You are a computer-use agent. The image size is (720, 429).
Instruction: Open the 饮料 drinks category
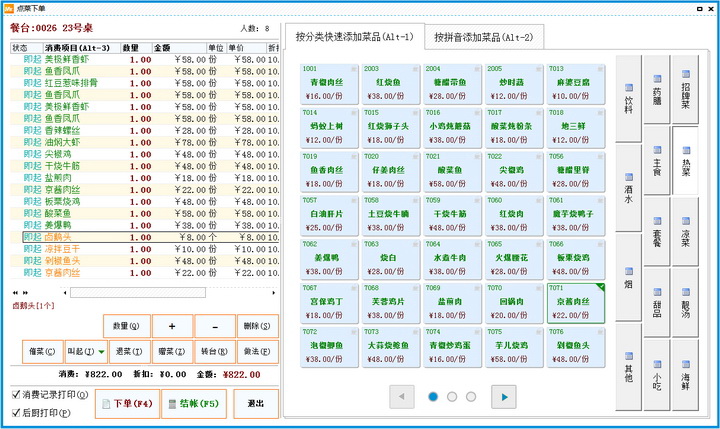(629, 99)
